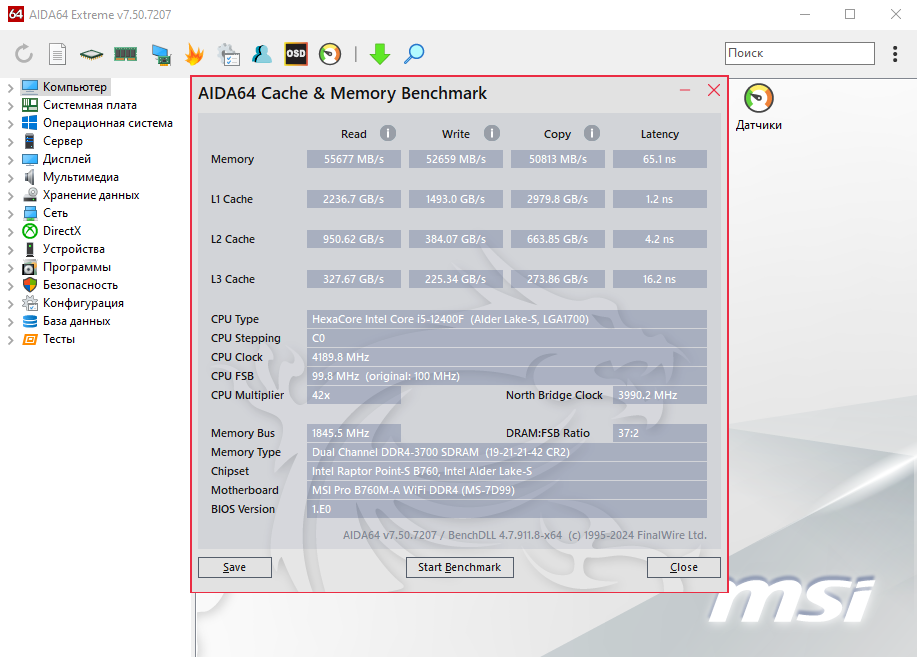This screenshot has width=917, height=657.
Task: Open the OSD panel icon
Action: [296, 54]
